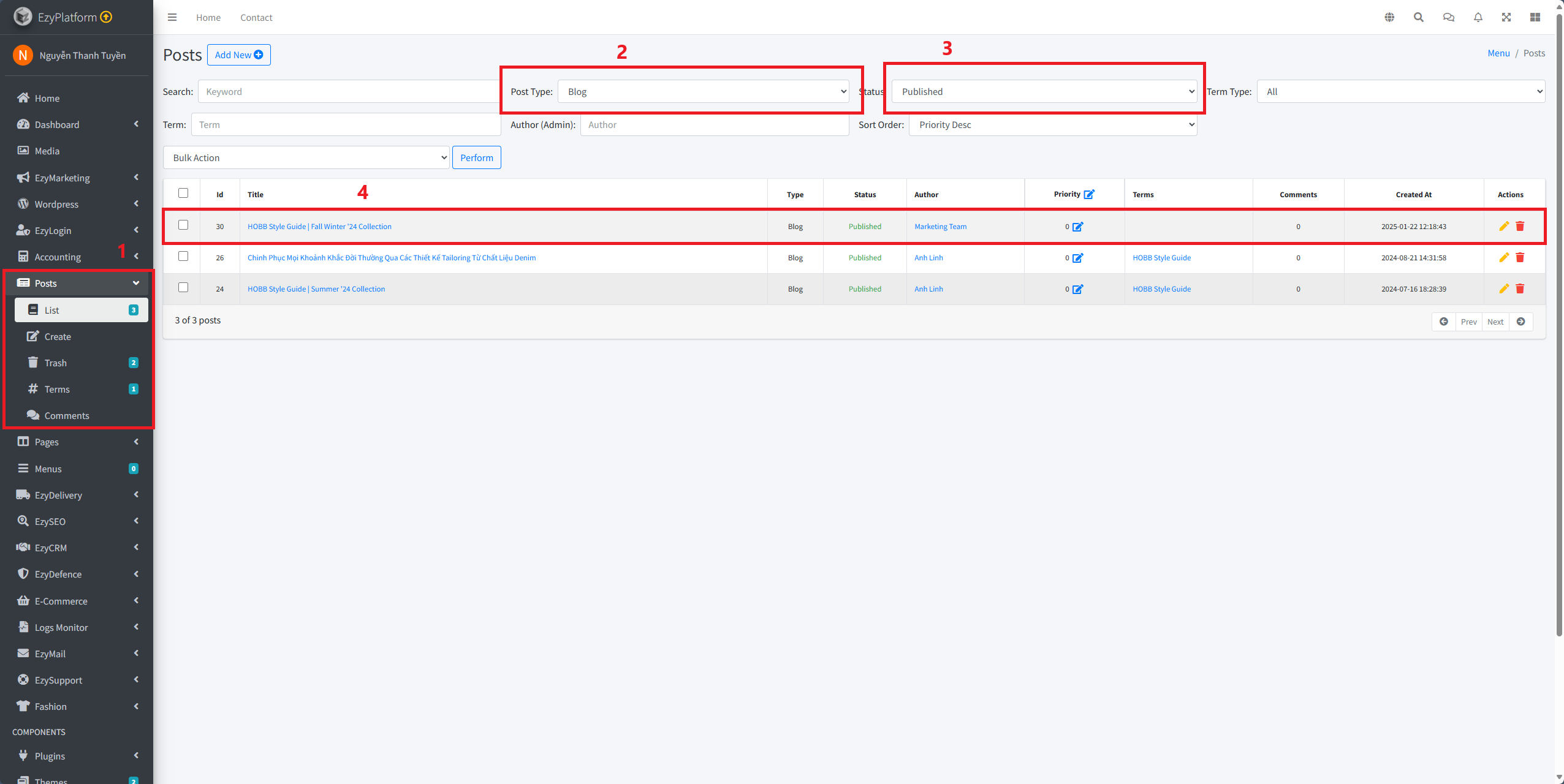Click the notification bell icon
Image resolution: width=1564 pixels, height=784 pixels.
(x=1478, y=17)
